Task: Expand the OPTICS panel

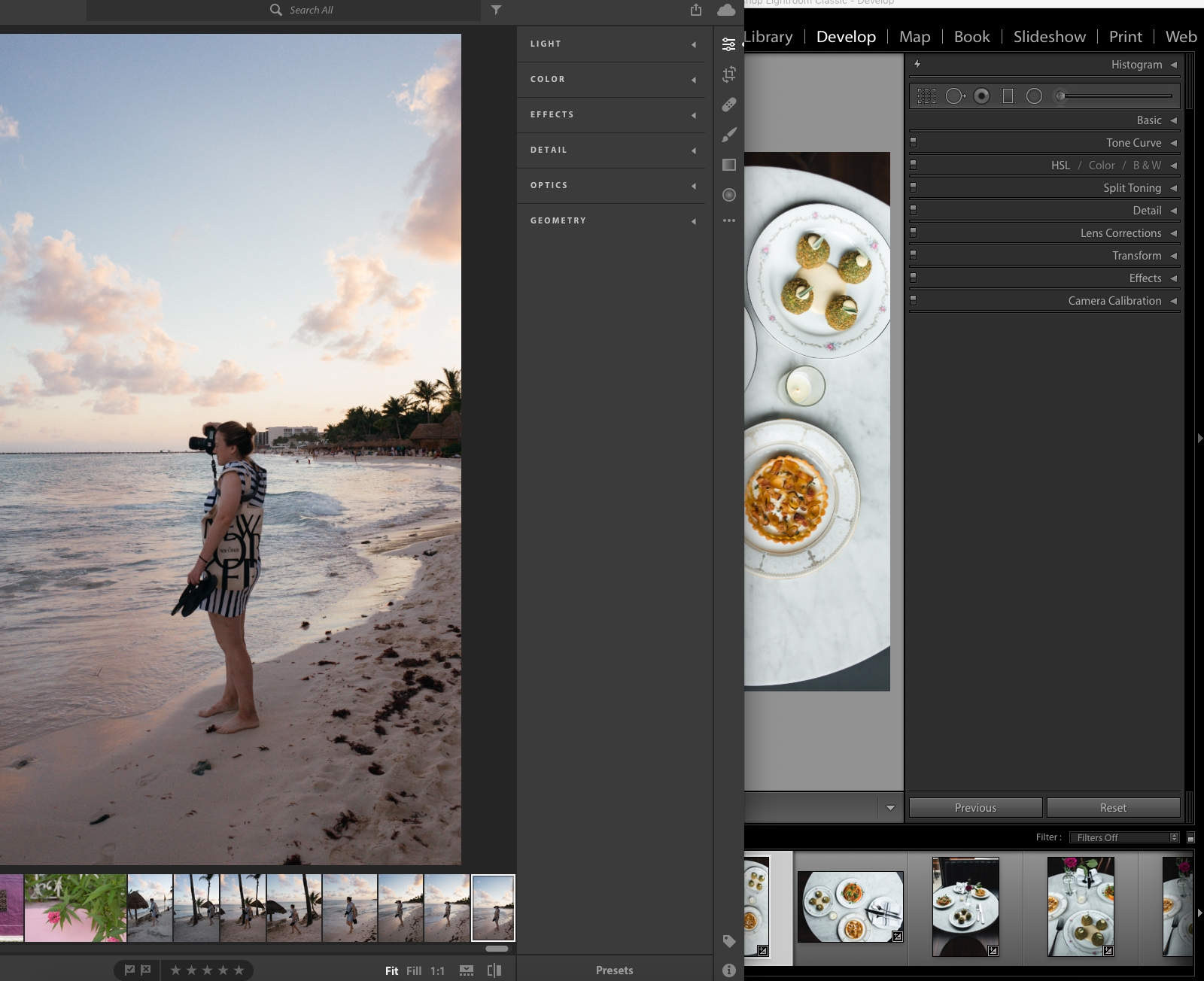Action: coord(611,186)
